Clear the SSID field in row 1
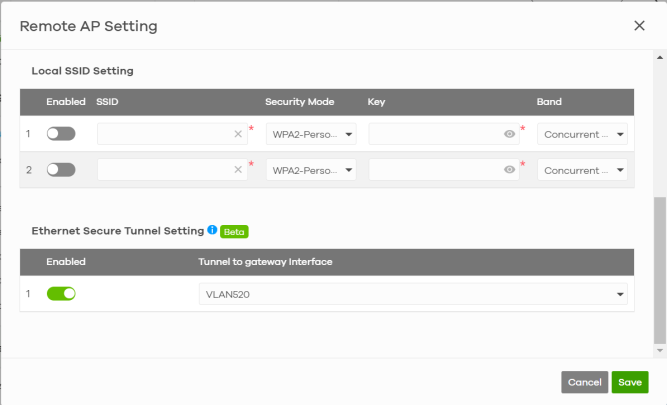This screenshot has width=667, height=405. (238, 134)
